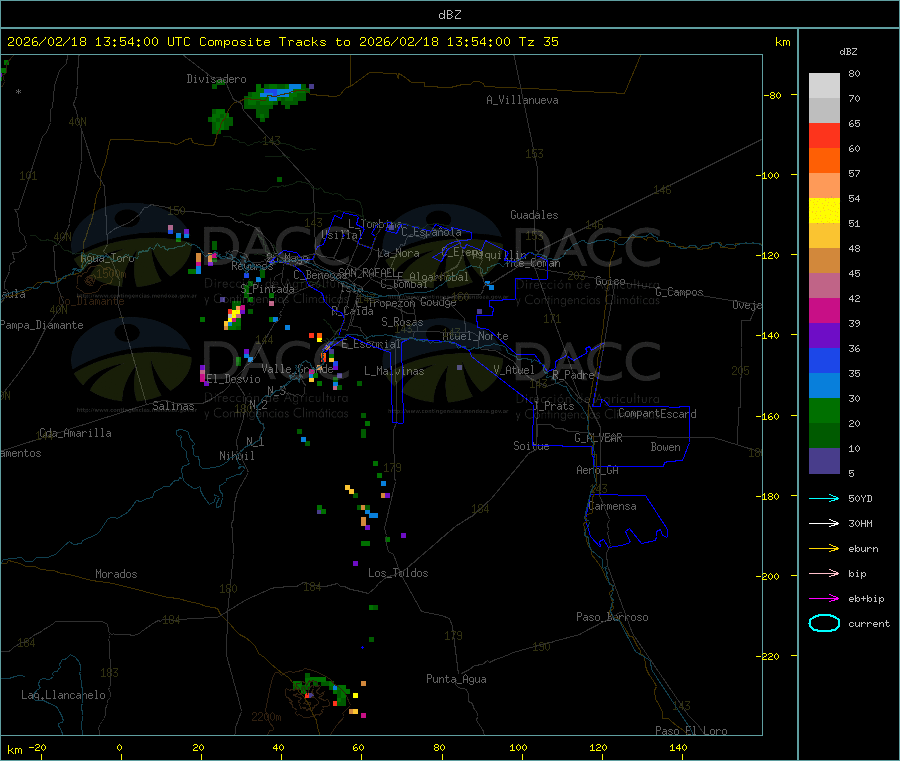This screenshot has height=761, width=900.
Task: Click the 'Los_Toldos' map label
Action: pyautogui.click(x=398, y=573)
